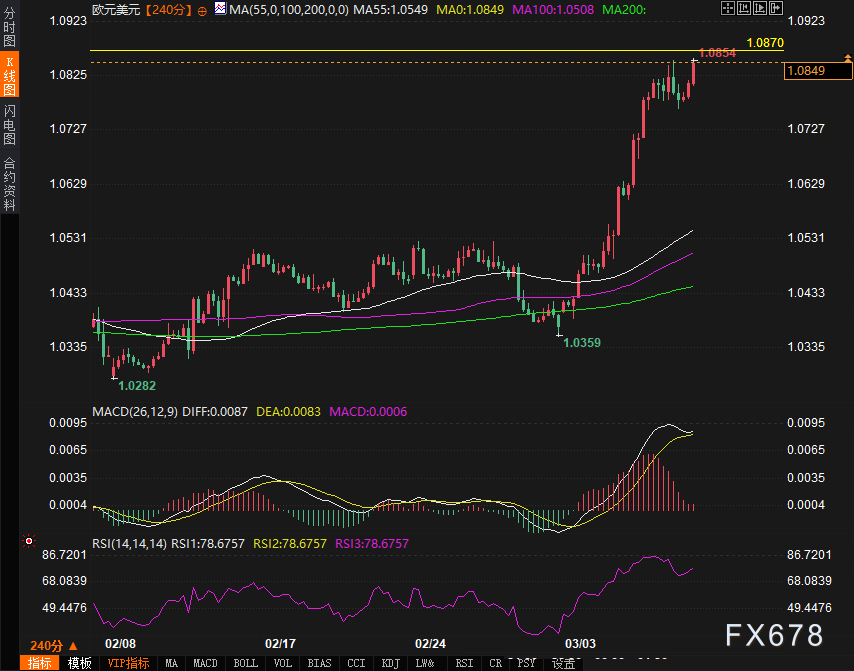
Task: Click the red sun marker beside RSI panel
Action: point(29,541)
